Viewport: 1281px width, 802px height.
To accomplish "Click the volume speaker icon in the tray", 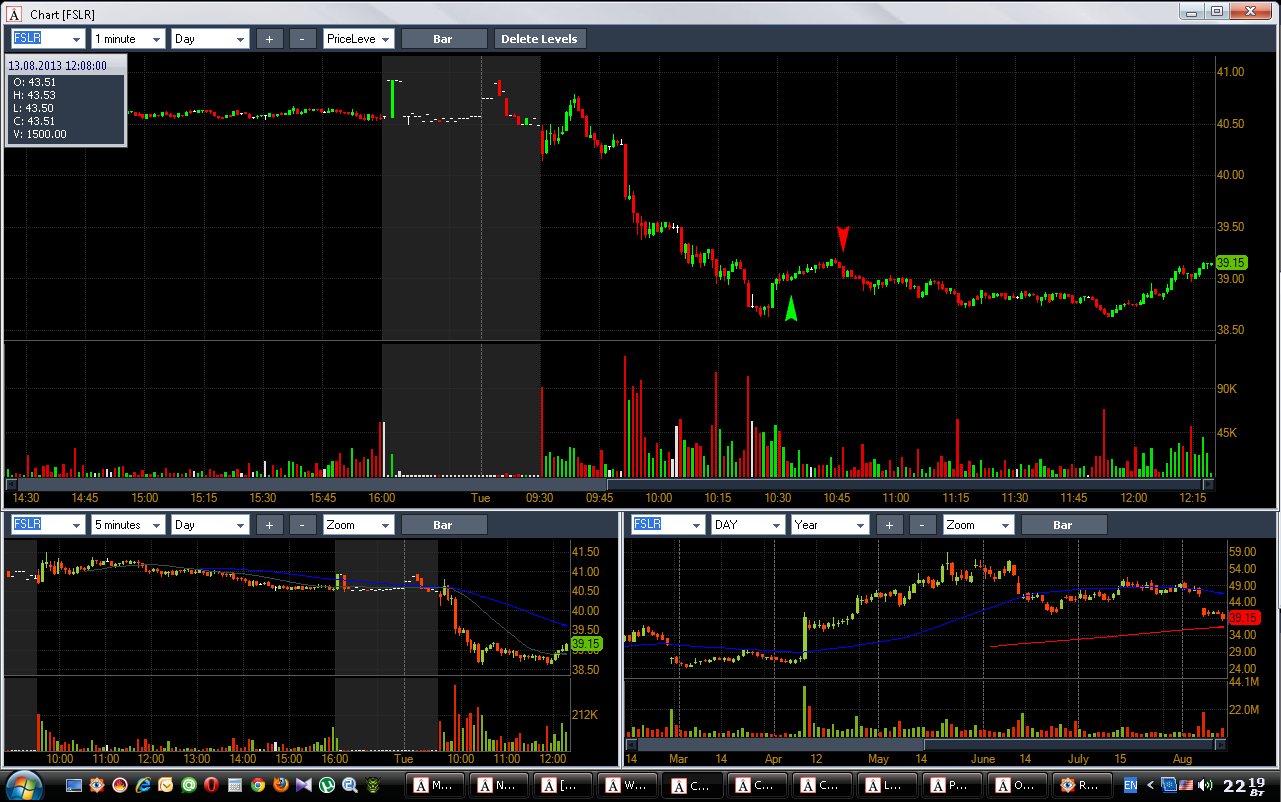I will 1203,785.
